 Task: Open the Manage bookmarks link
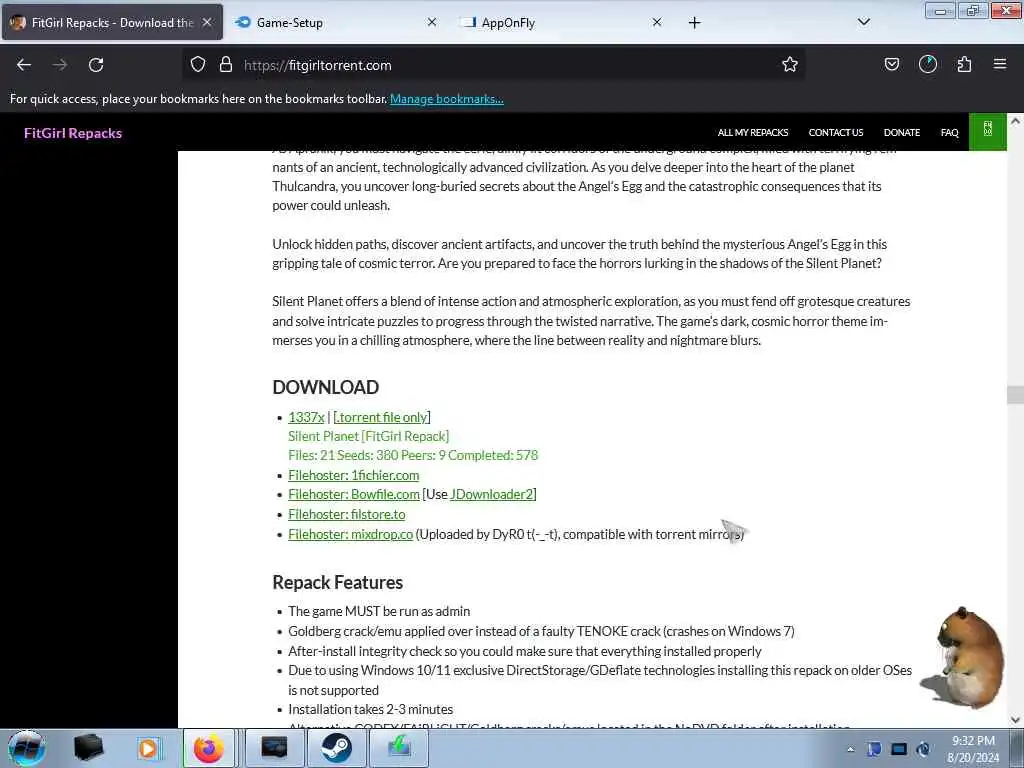click(447, 99)
